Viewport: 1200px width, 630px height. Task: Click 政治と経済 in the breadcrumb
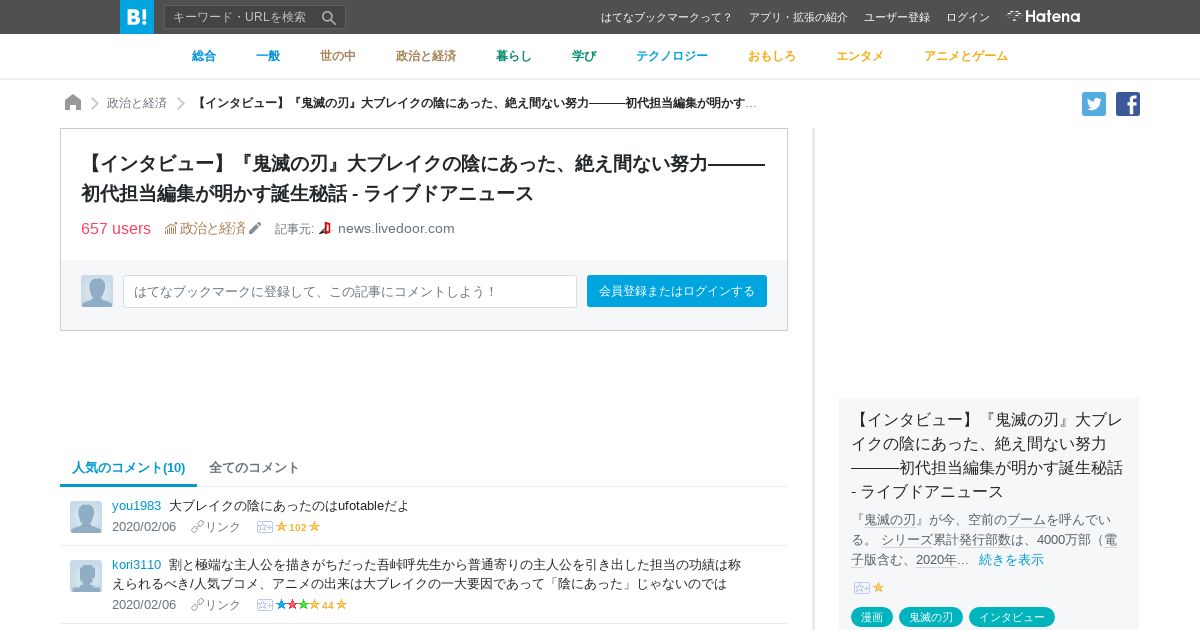click(137, 103)
